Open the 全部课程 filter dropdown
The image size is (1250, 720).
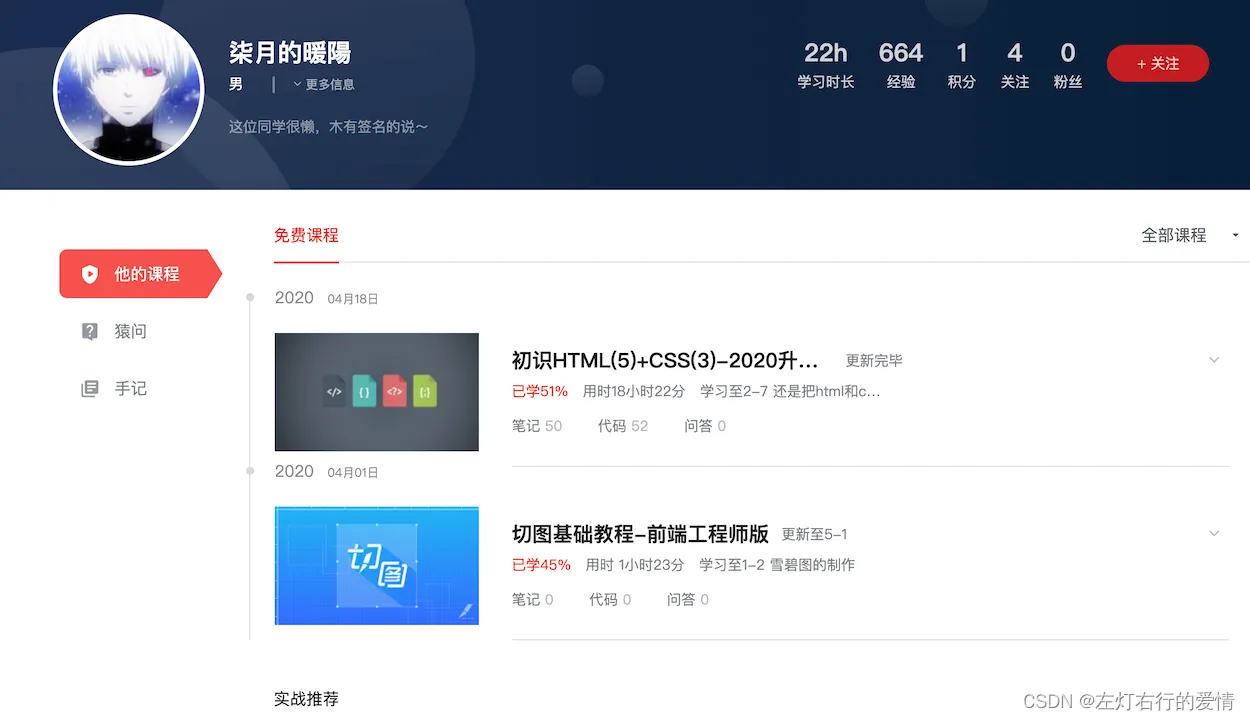(1190, 235)
